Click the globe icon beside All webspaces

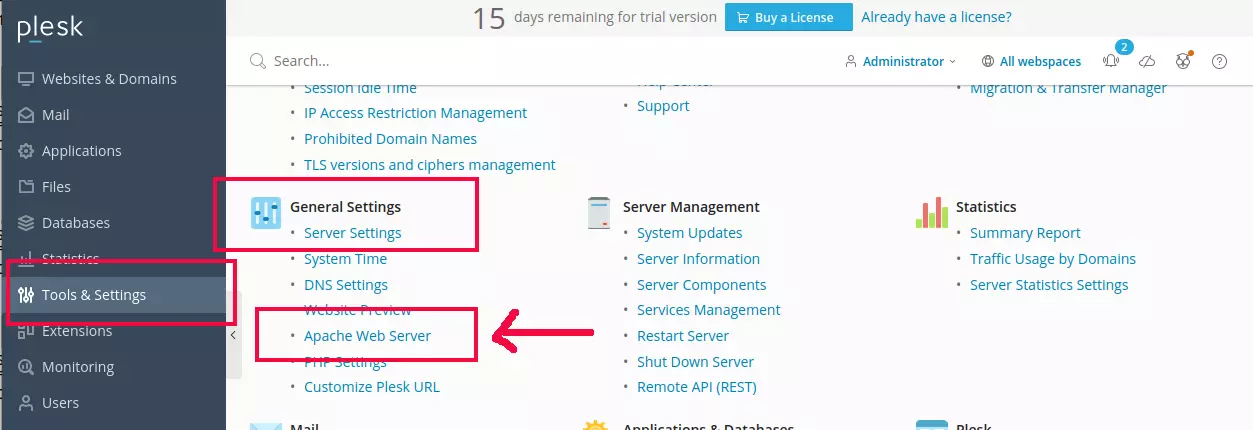[x=988, y=61]
